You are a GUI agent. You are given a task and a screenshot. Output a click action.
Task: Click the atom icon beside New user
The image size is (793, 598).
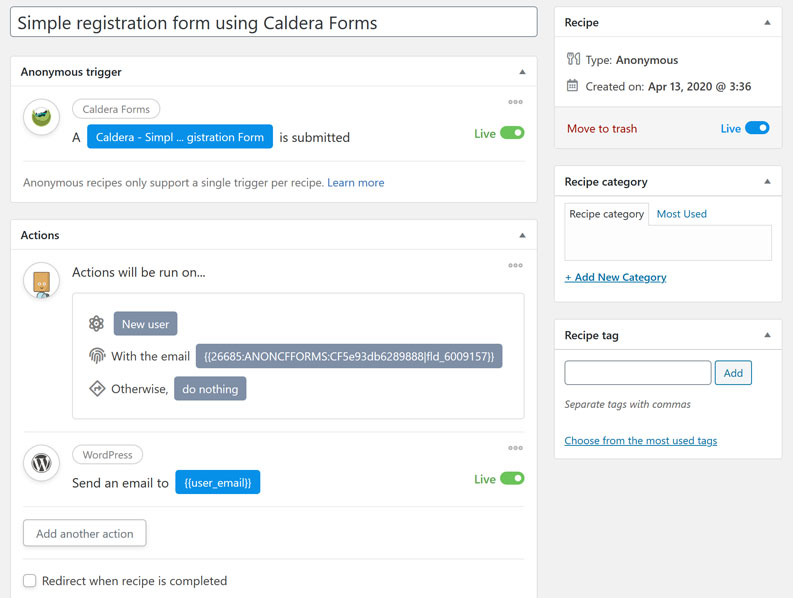(x=96, y=323)
